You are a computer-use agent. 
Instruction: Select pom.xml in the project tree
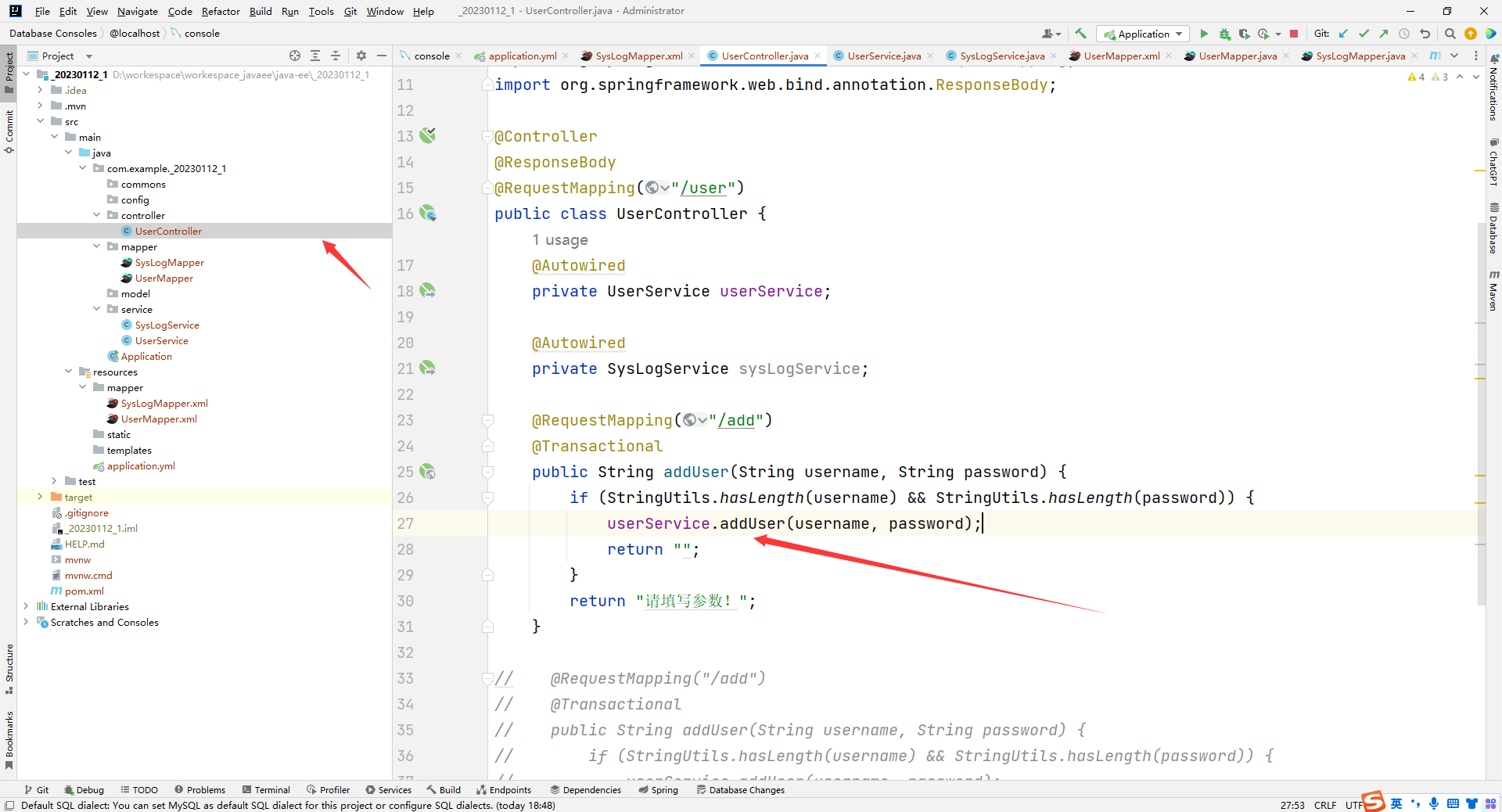(x=84, y=591)
